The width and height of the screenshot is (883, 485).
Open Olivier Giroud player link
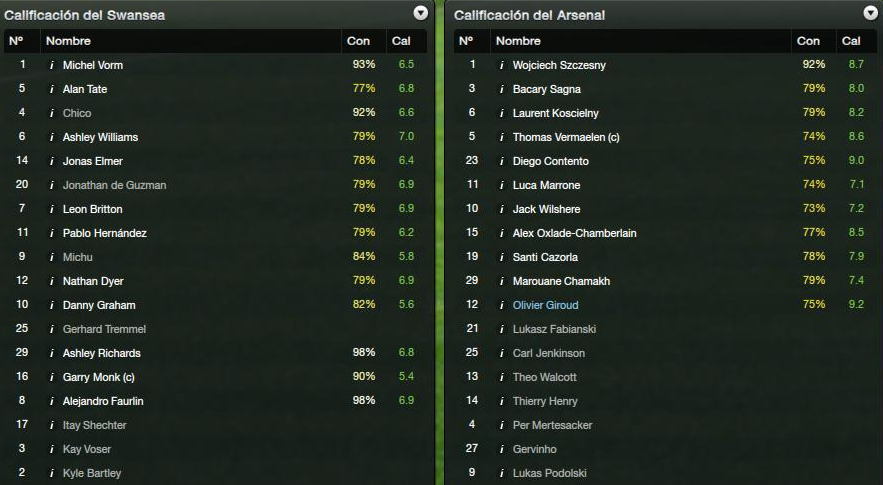click(x=545, y=305)
